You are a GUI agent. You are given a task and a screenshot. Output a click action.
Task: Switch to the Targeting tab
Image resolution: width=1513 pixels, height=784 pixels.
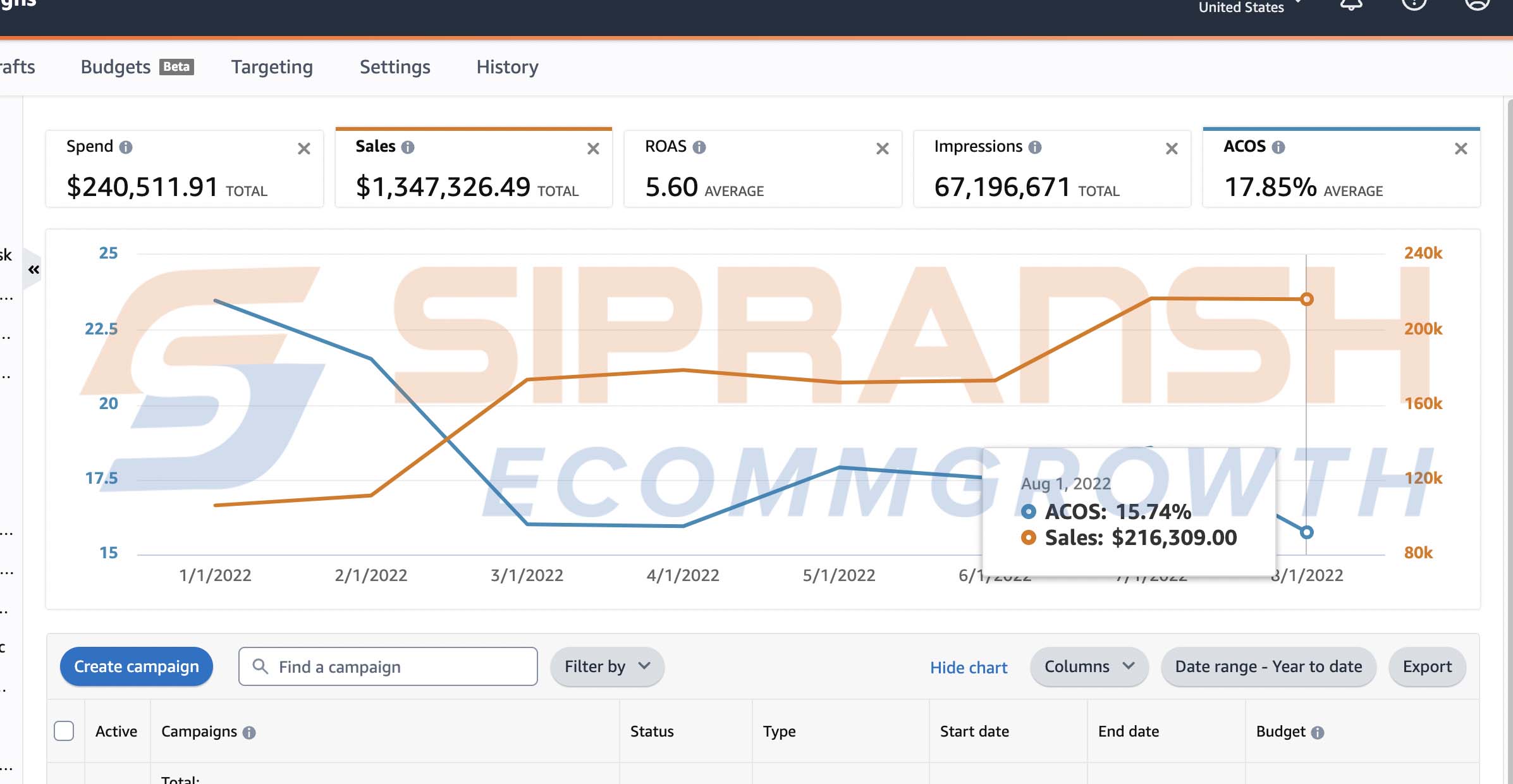pyautogui.click(x=272, y=67)
